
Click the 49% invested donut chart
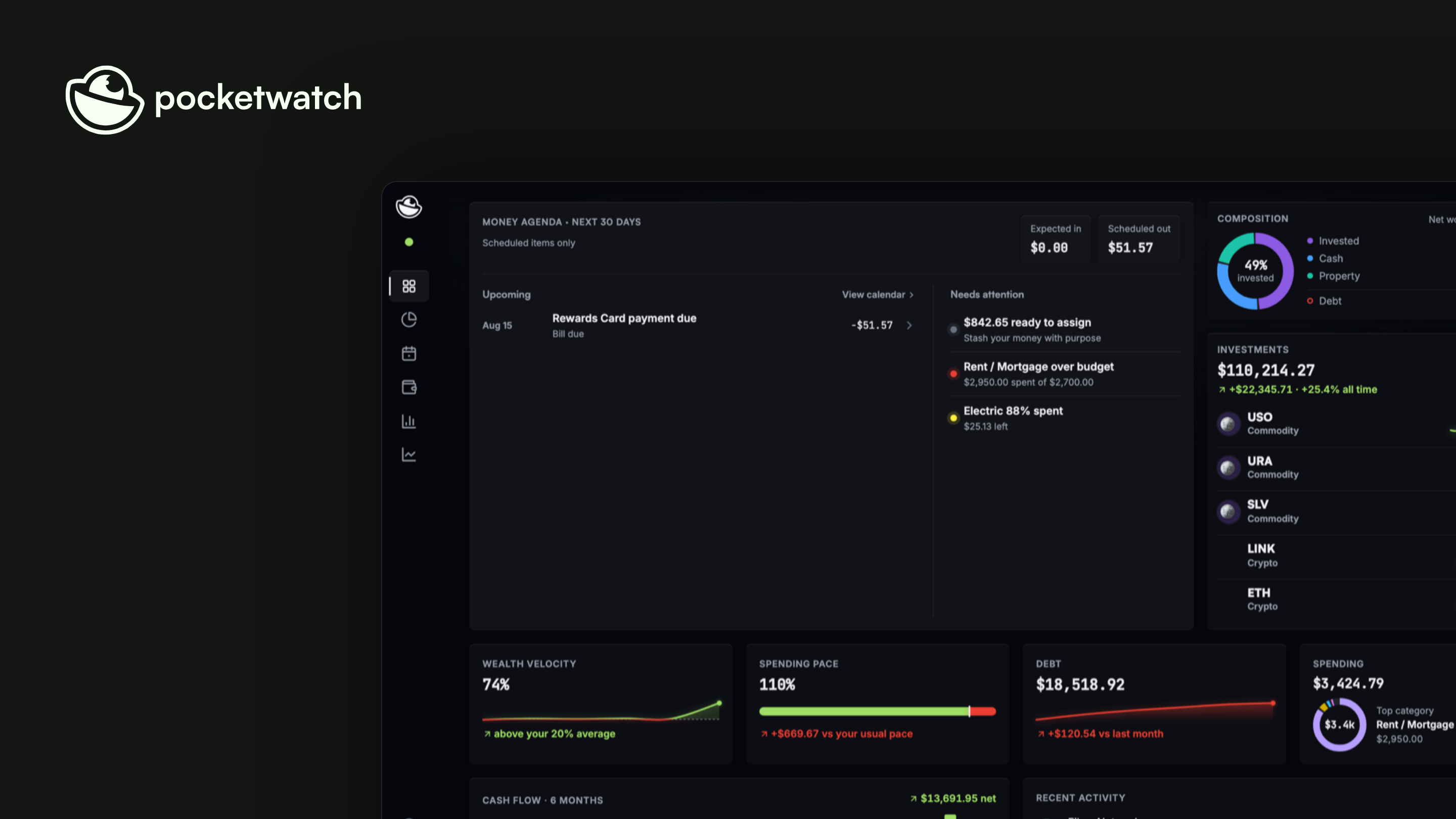pos(1255,271)
